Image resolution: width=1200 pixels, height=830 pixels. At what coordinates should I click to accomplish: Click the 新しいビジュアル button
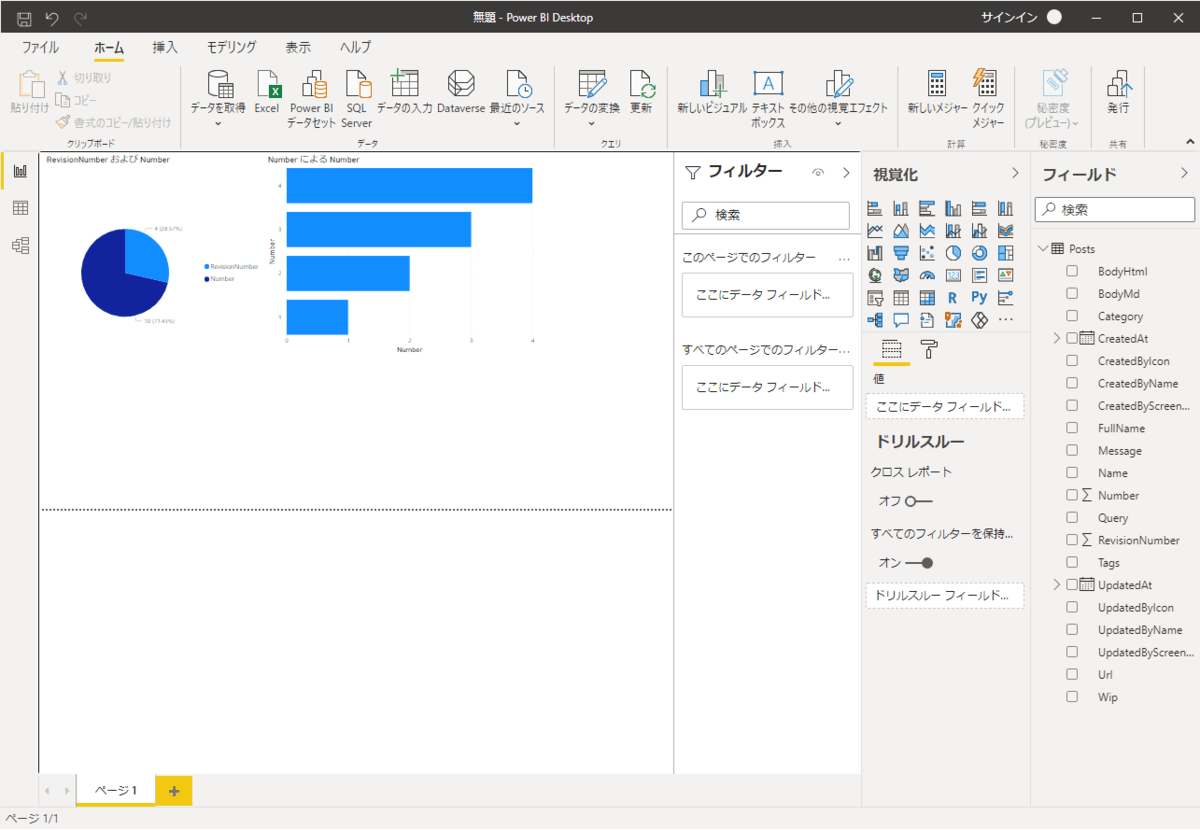[x=712, y=92]
